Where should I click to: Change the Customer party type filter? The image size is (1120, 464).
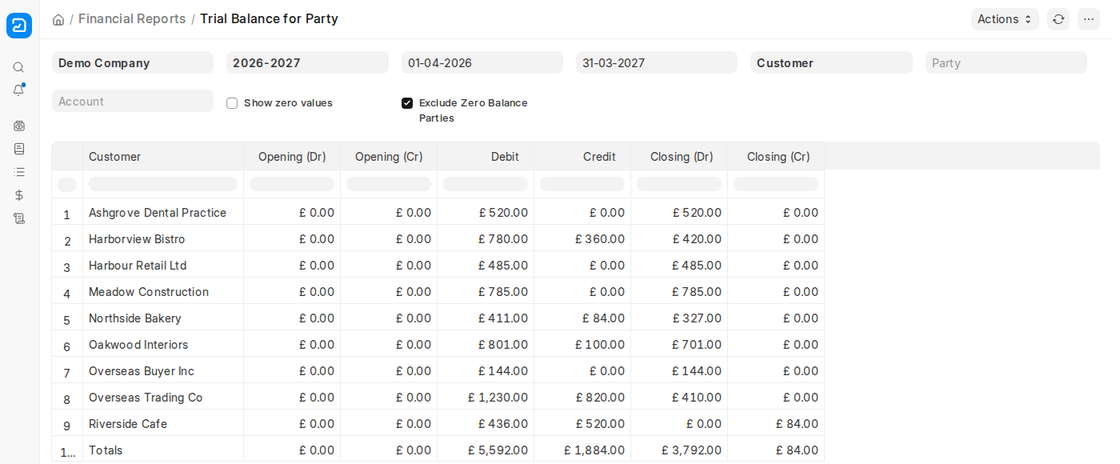pos(831,63)
